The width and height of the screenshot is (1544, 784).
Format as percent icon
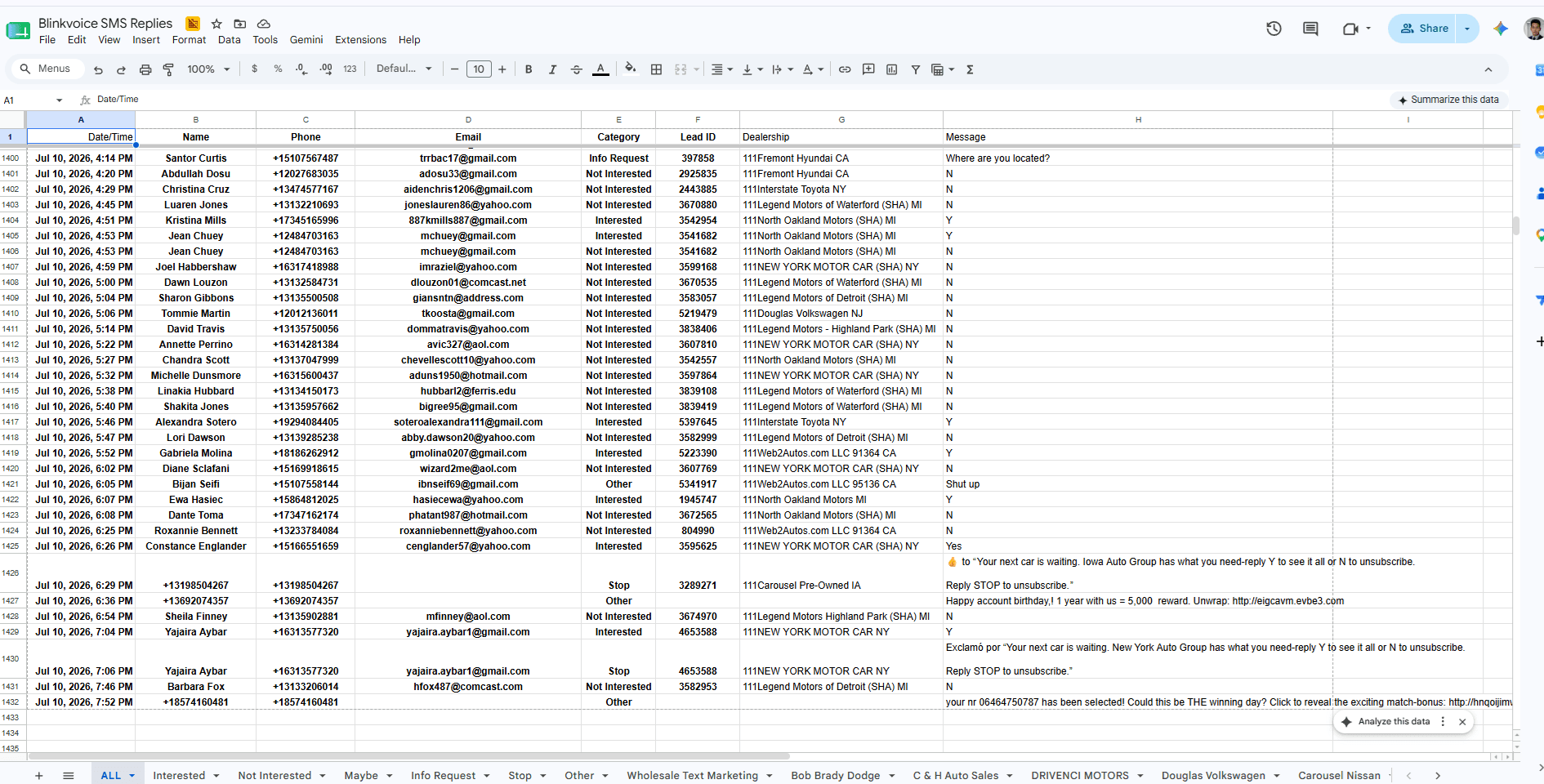click(278, 69)
